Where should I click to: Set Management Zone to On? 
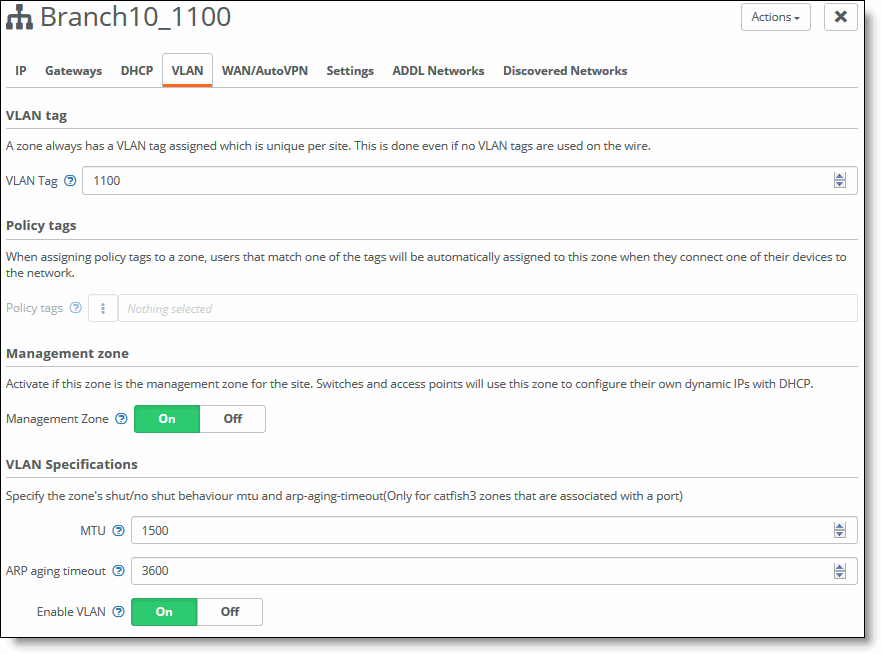point(167,419)
